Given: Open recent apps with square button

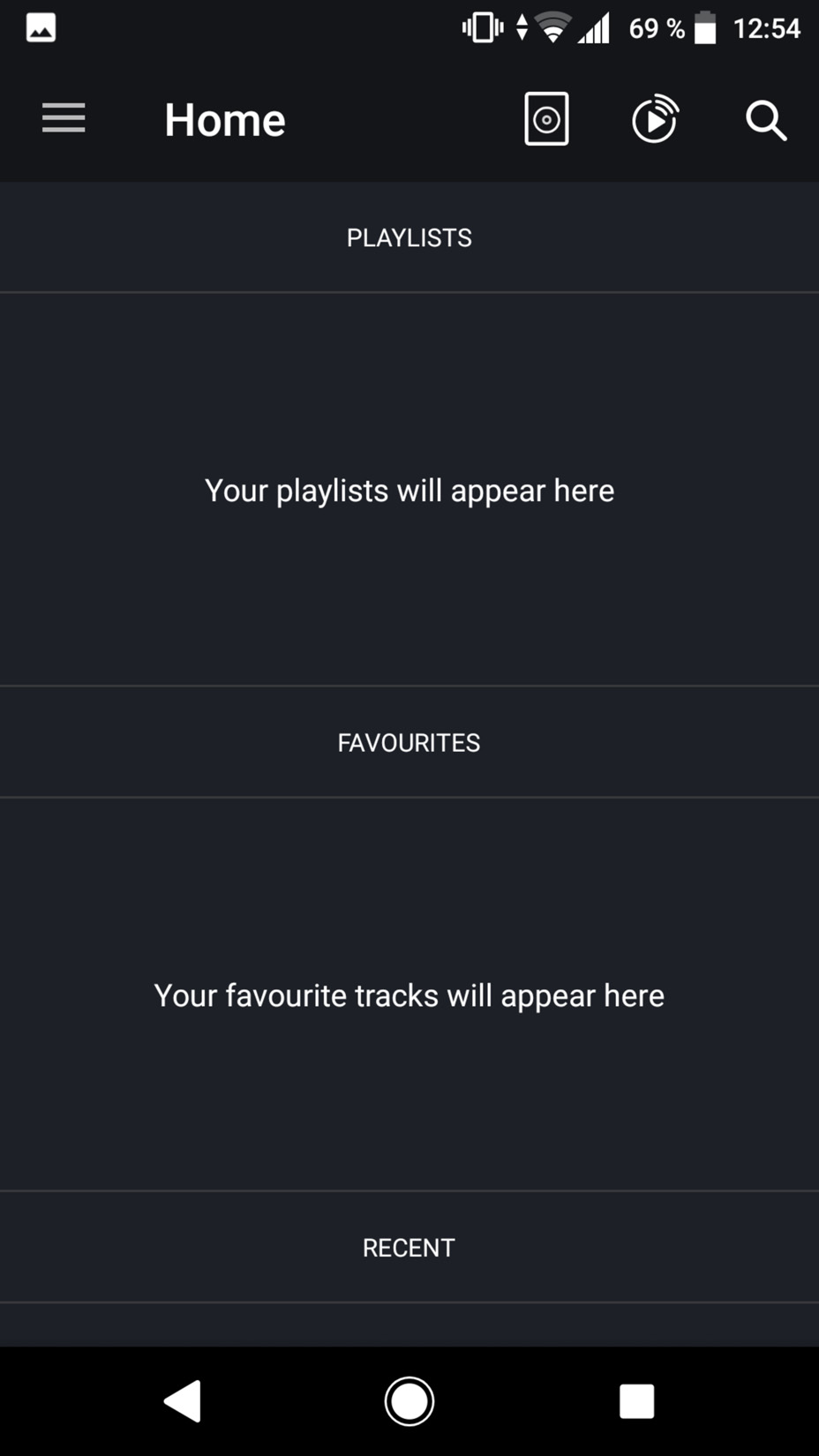Looking at the screenshot, I should click(x=636, y=1400).
